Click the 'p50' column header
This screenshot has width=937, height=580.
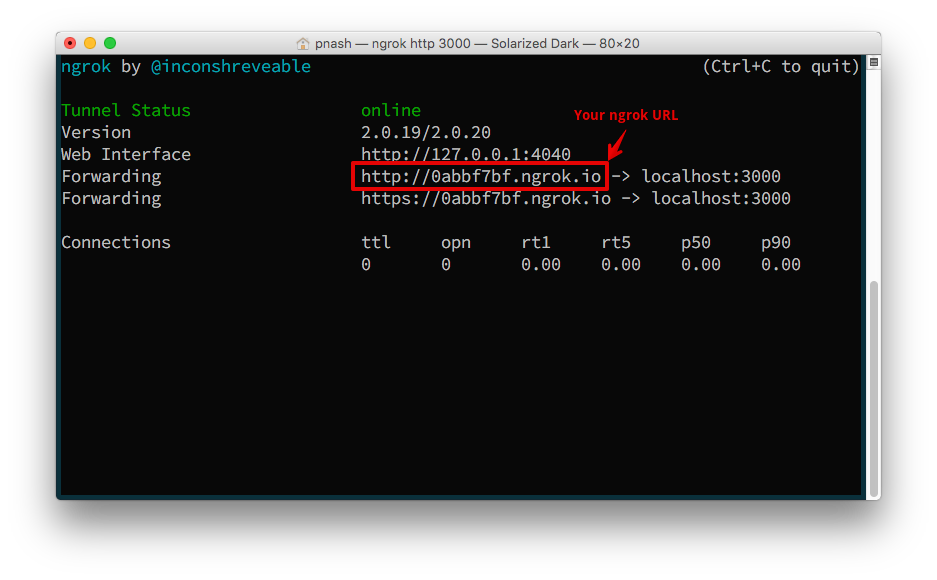696,243
